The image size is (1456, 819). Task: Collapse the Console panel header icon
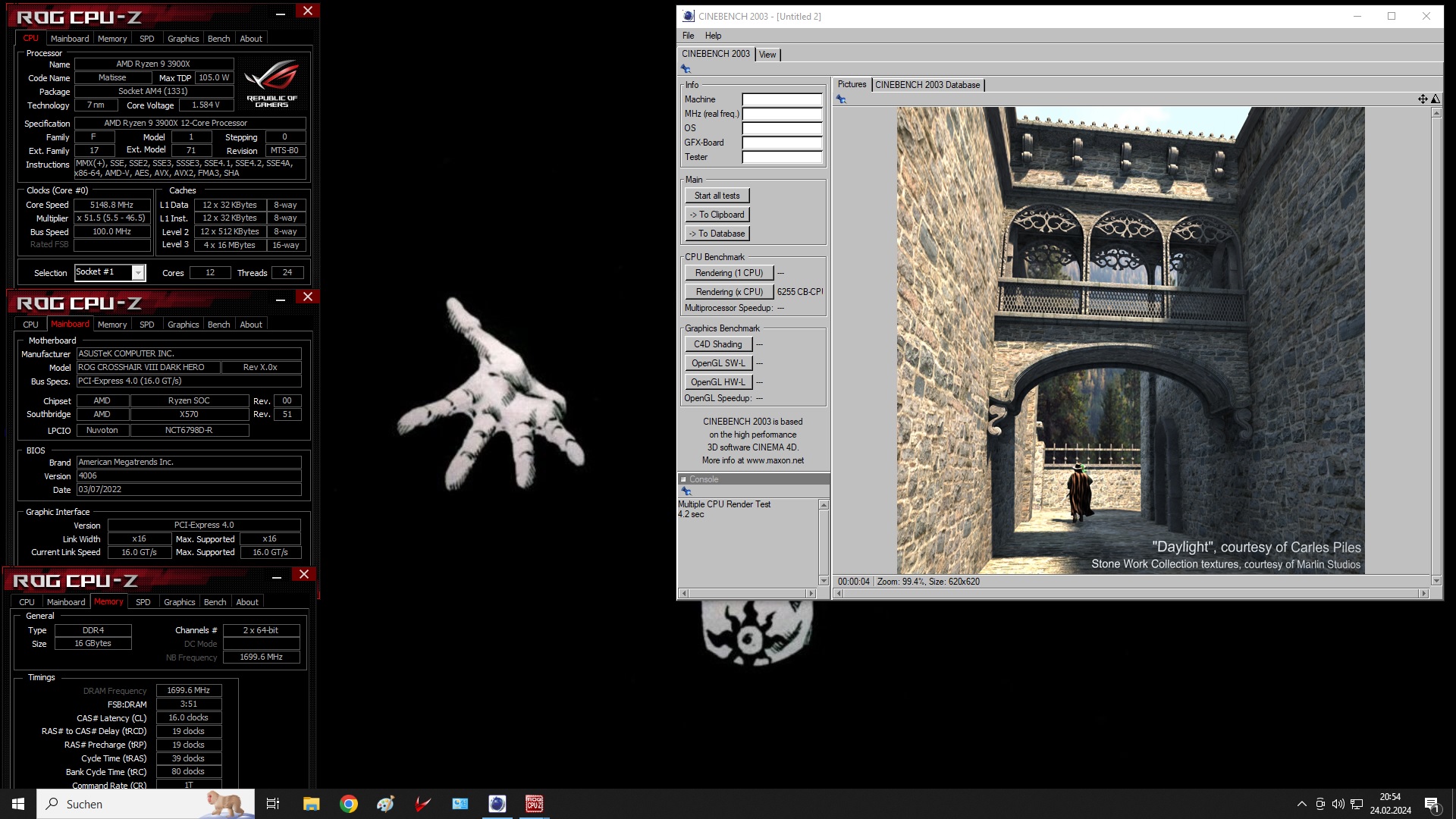(683, 479)
